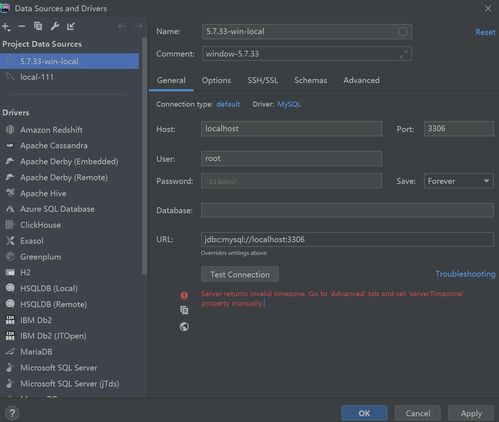Viewport: 499px width, 422px height.
Task: Click the Test Connection button
Action: tap(240, 274)
